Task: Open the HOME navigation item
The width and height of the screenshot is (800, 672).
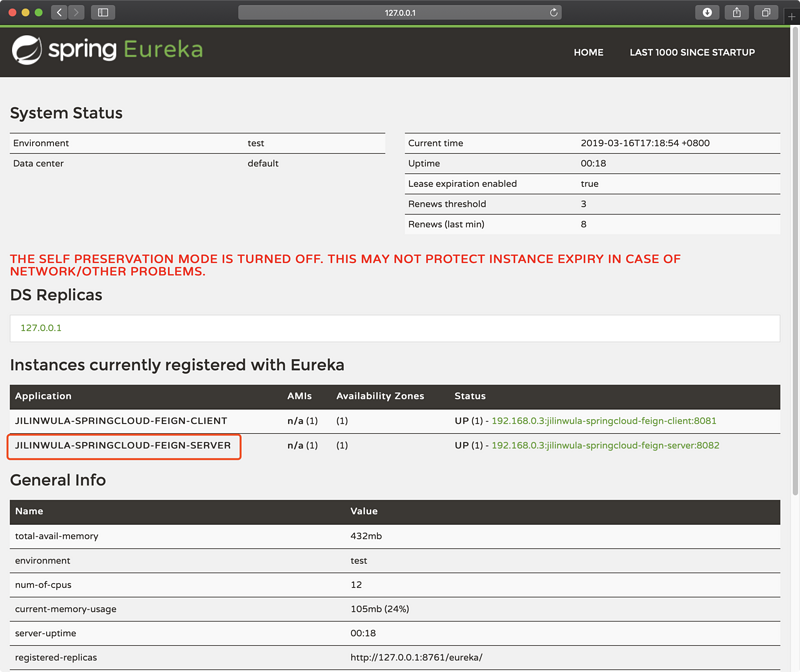Action: pos(588,52)
